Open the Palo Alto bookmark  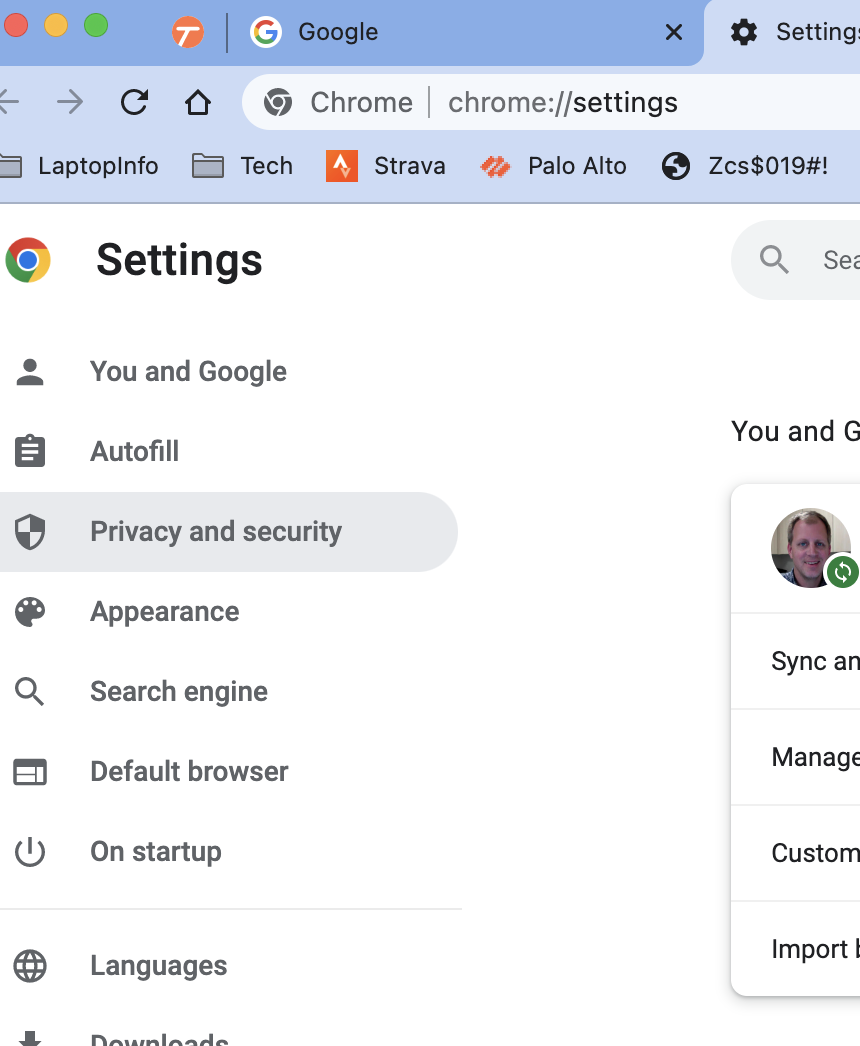pos(553,166)
